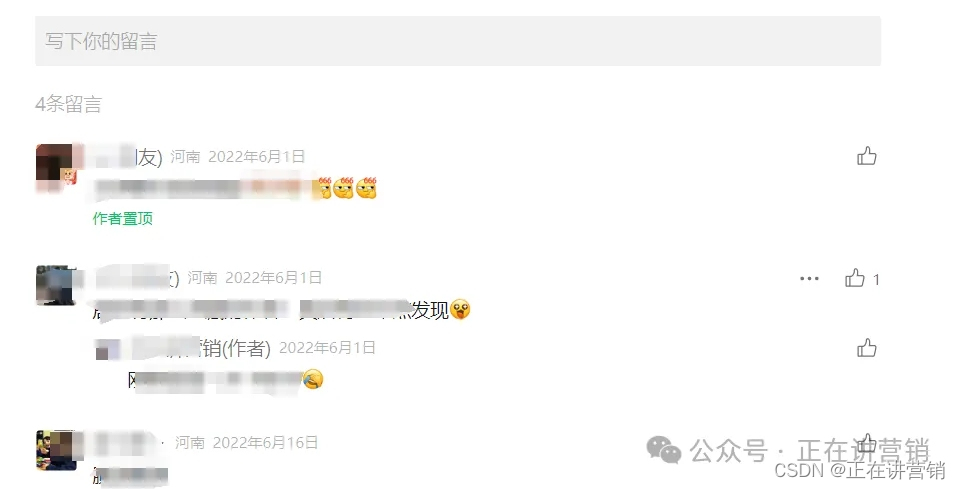The image size is (960, 489).
Task: Click the laughing-crying emoji in author's reply
Action: 312,379
